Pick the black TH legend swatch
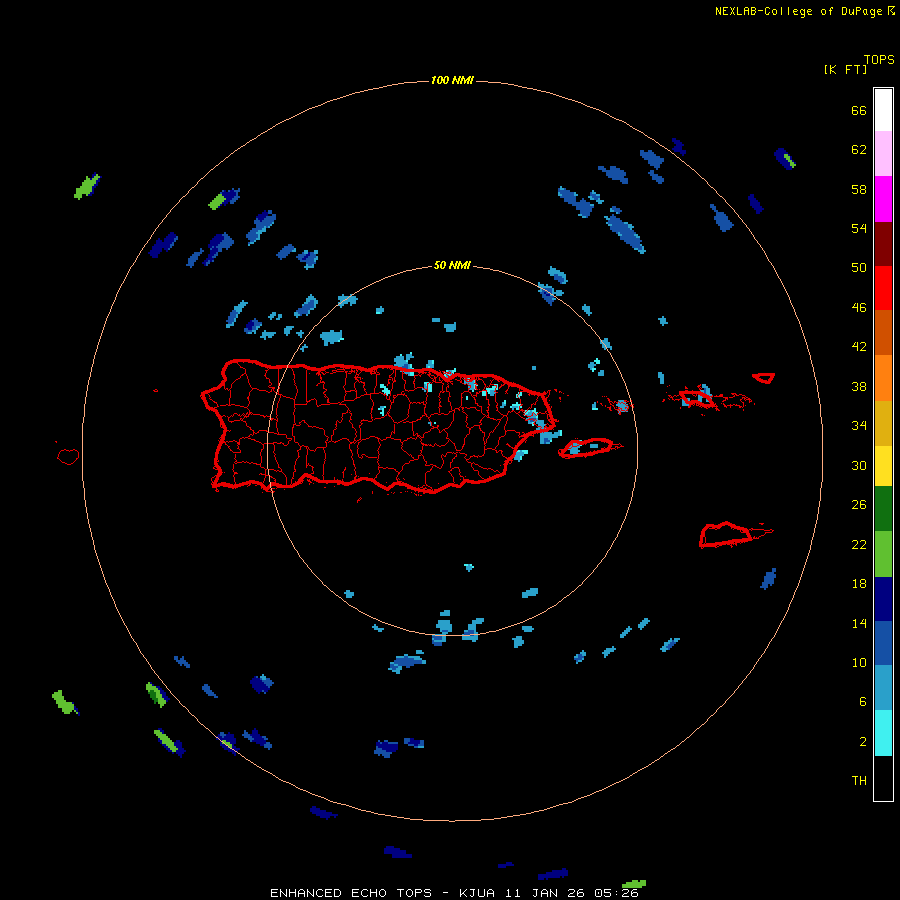The width and height of the screenshot is (900, 900). (x=883, y=778)
